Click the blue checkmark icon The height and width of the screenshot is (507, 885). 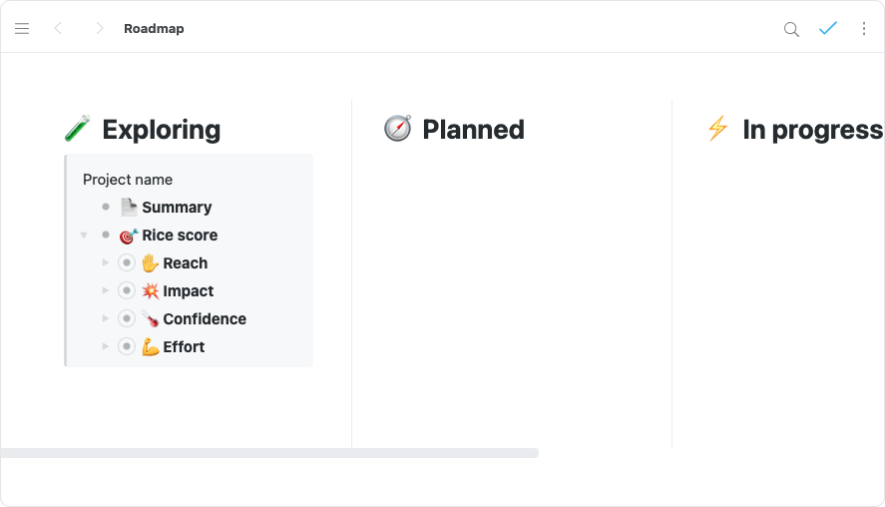pos(828,29)
